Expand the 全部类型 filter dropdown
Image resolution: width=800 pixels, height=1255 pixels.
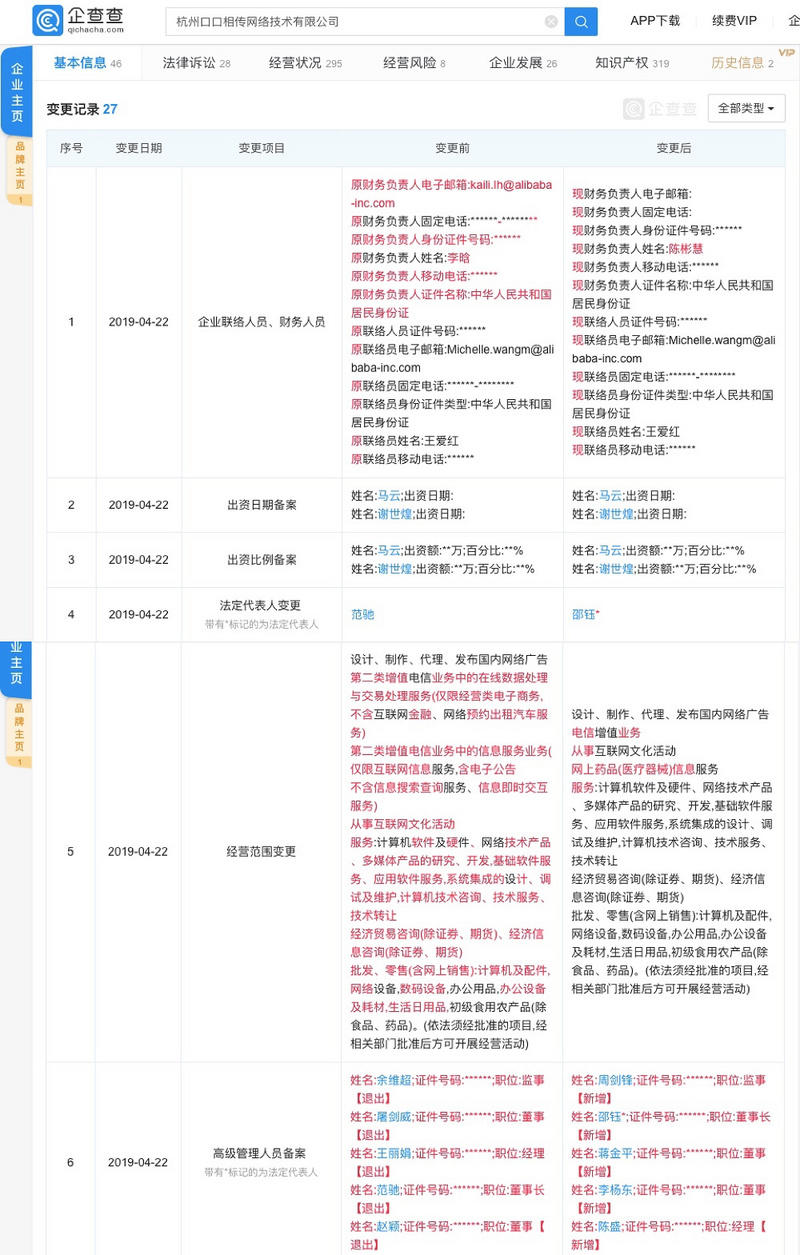coord(746,108)
